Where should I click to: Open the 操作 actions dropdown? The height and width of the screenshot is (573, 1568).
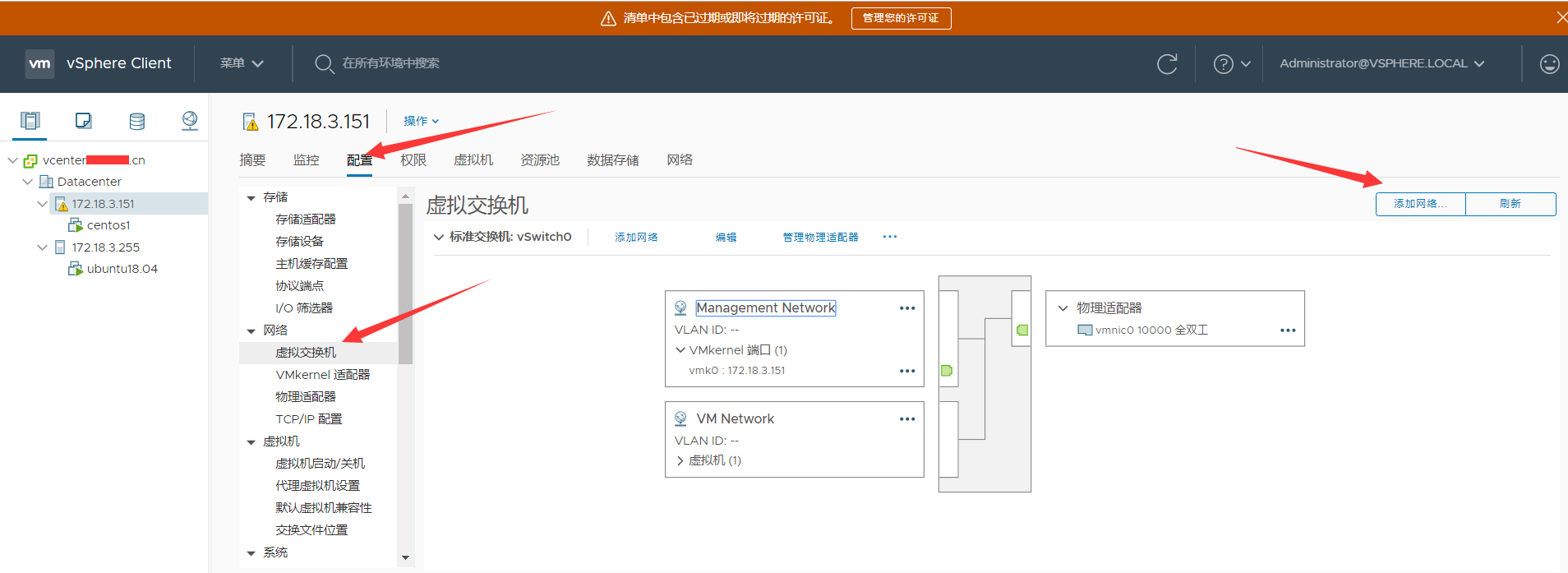pyautogui.click(x=421, y=121)
